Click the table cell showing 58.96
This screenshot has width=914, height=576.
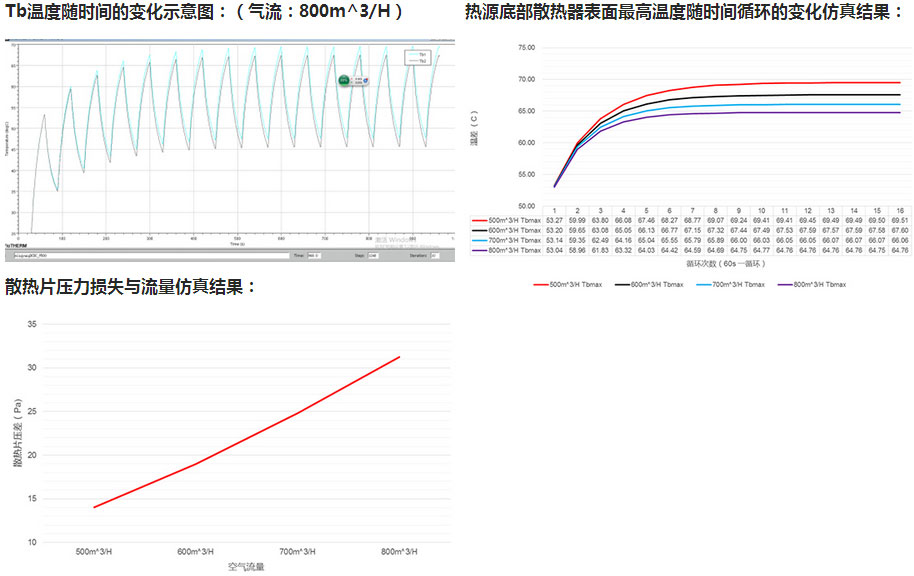(577, 250)
